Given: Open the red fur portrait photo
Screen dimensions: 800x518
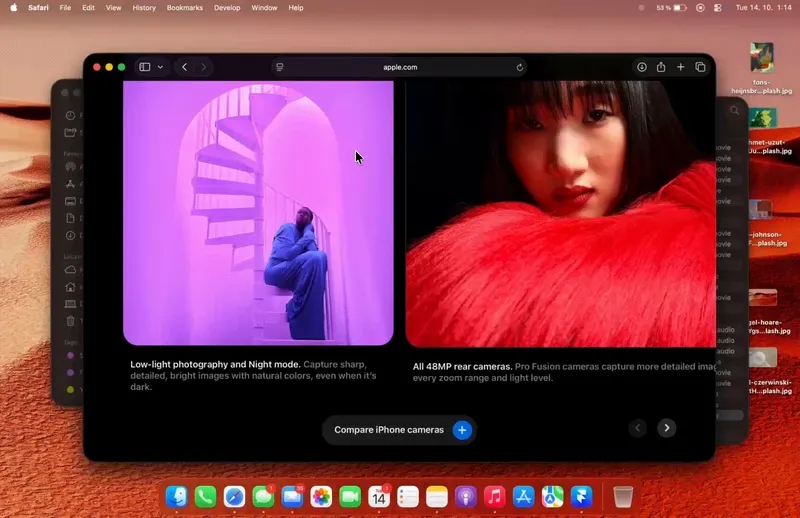Looking at the screenshot, I should (561, 214).
